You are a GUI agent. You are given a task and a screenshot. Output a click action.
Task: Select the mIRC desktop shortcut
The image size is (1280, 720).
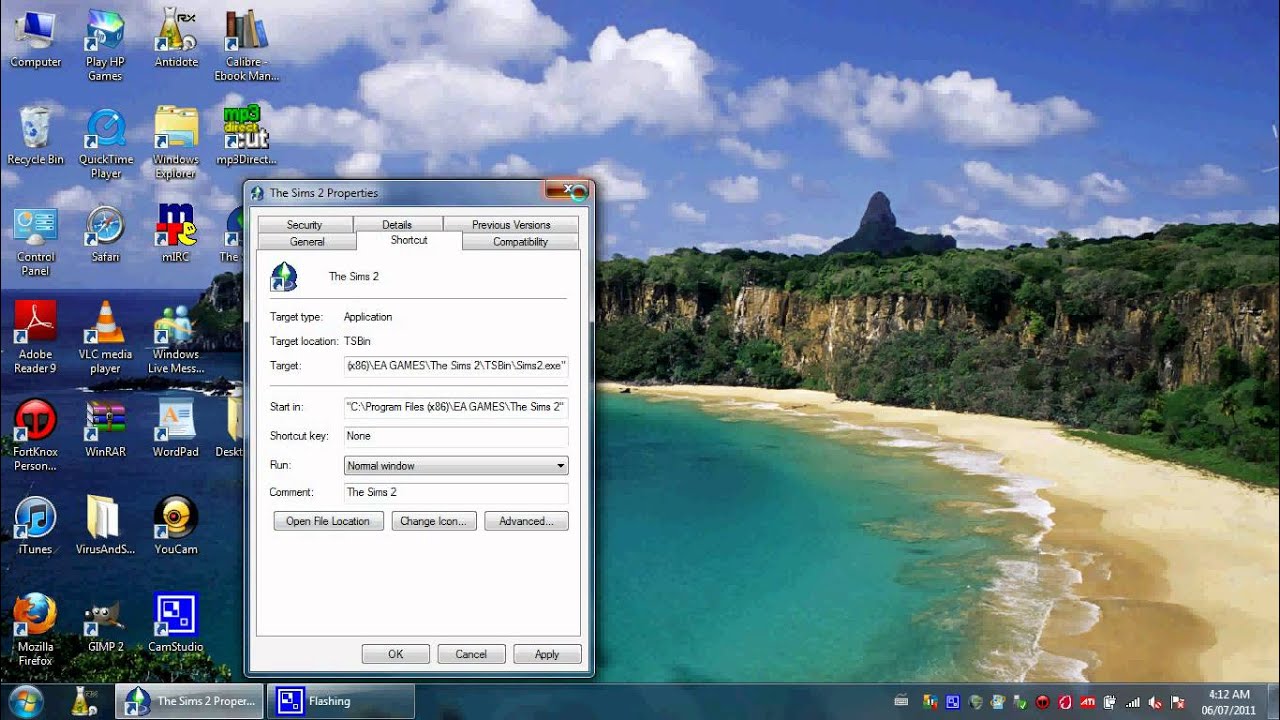pyautogui.click(x=176, y=234)
